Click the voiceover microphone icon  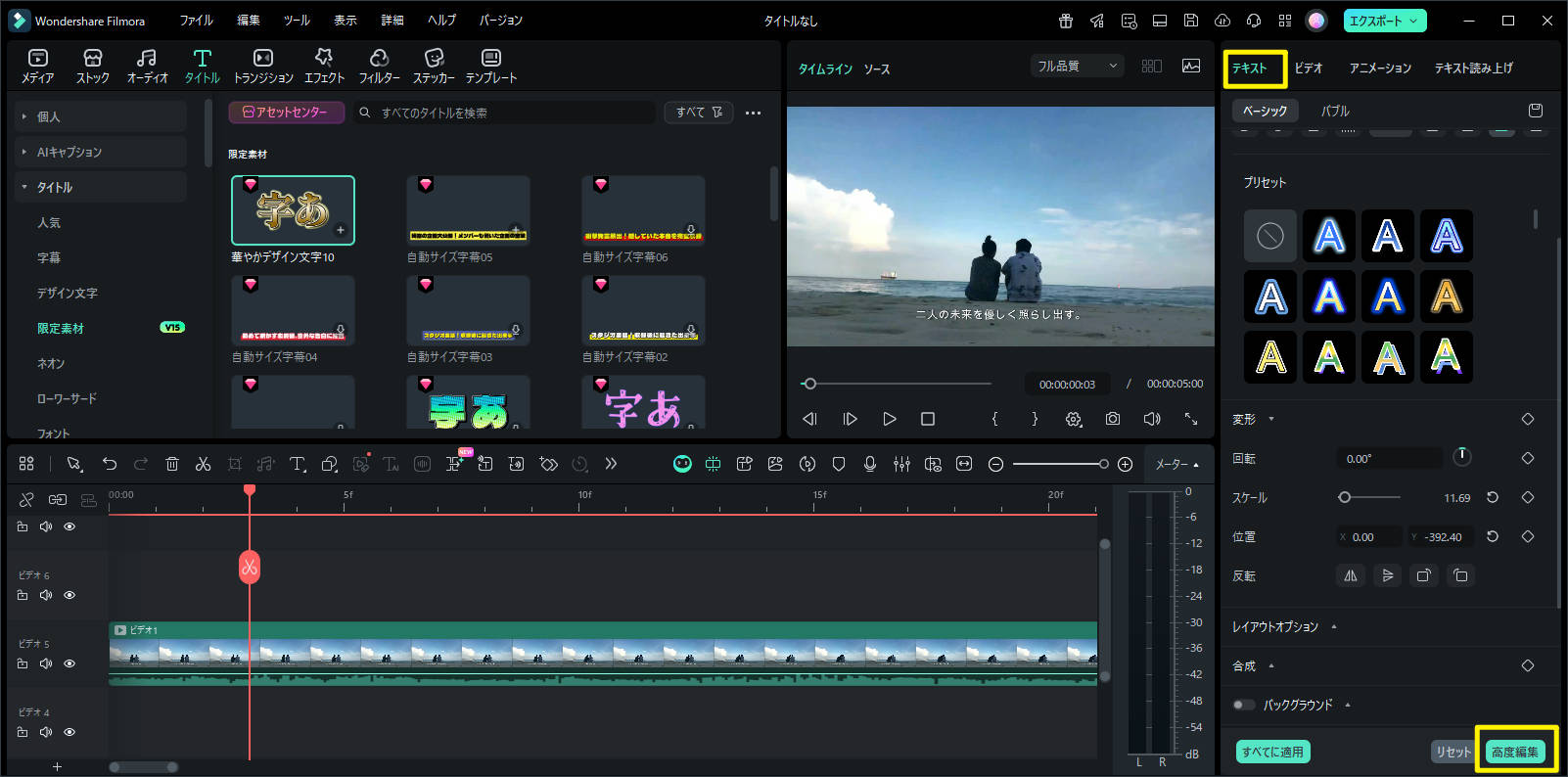[x=869, y=464]
